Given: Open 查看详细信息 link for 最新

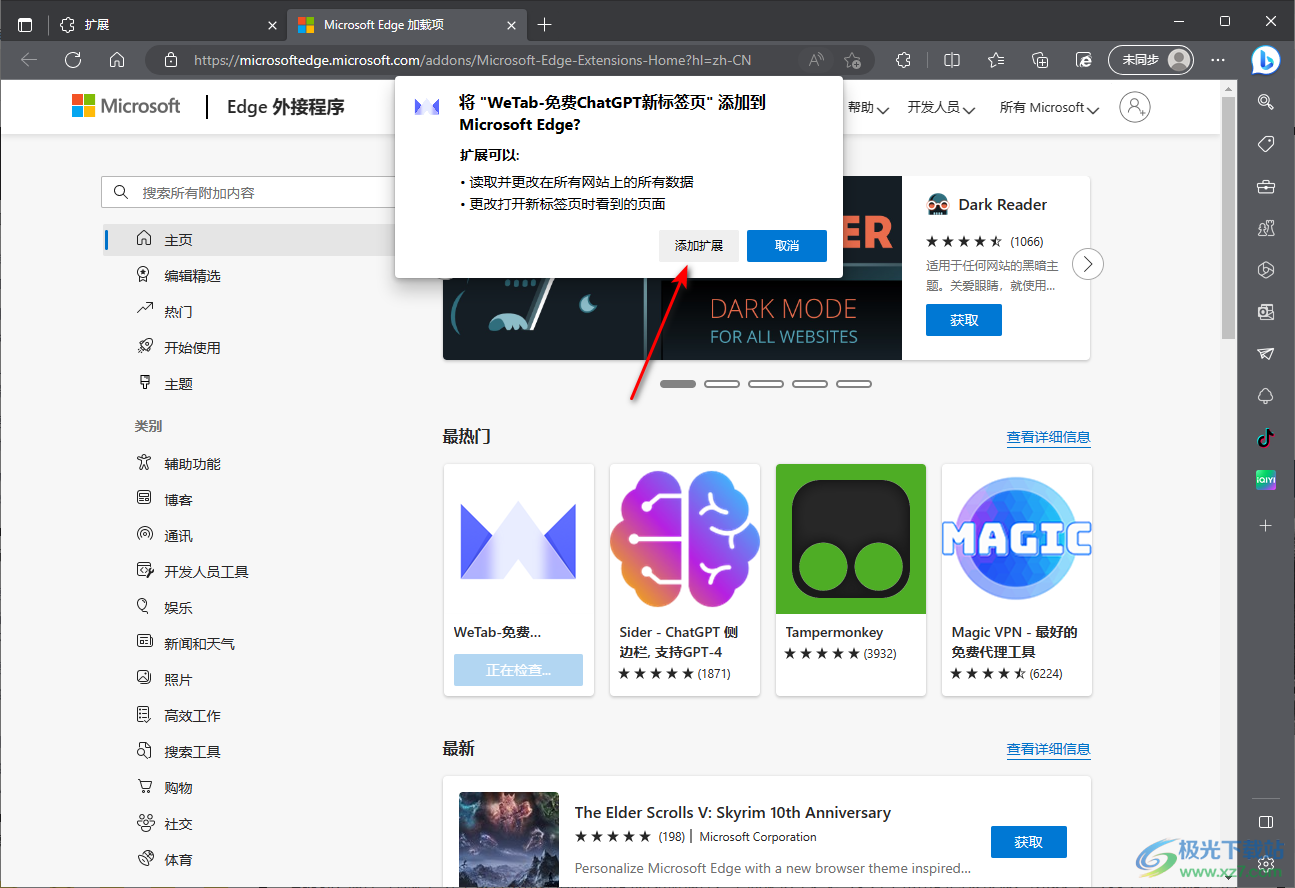Looking at the screenshot, I should (1048, 749).
